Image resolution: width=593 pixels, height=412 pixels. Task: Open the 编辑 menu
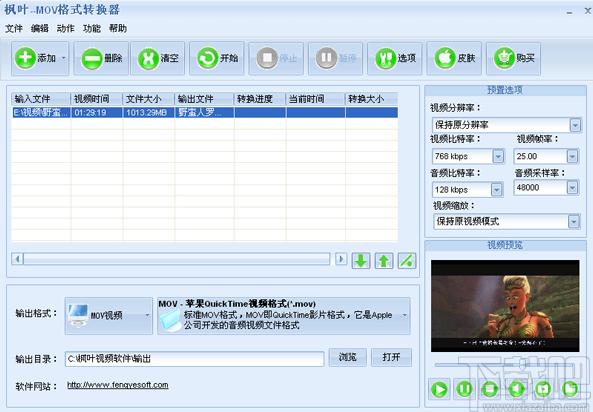click(x=40, y=28)
